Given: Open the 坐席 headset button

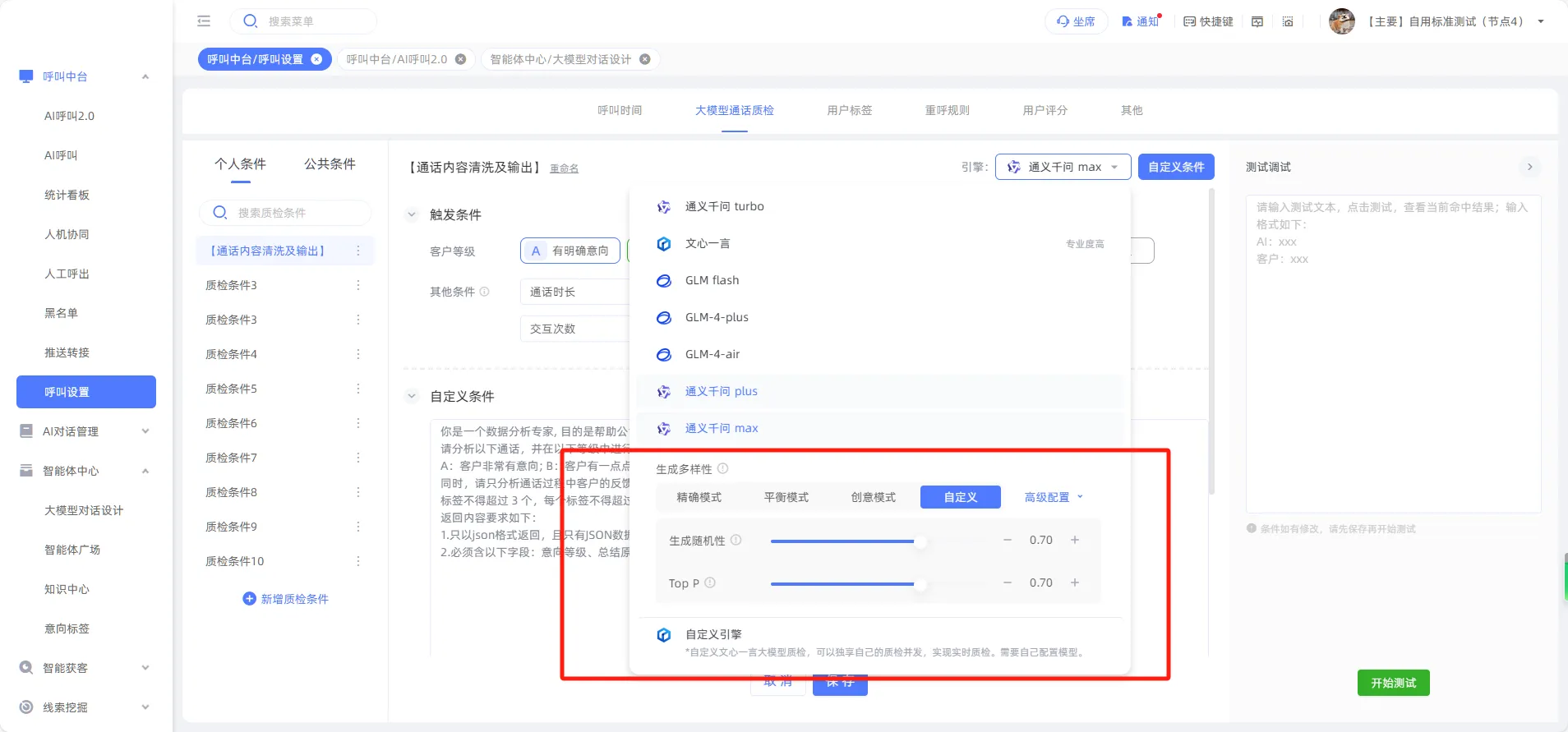Looking at the screenshot, I should pyautogui.click(x=1076, y=21).
